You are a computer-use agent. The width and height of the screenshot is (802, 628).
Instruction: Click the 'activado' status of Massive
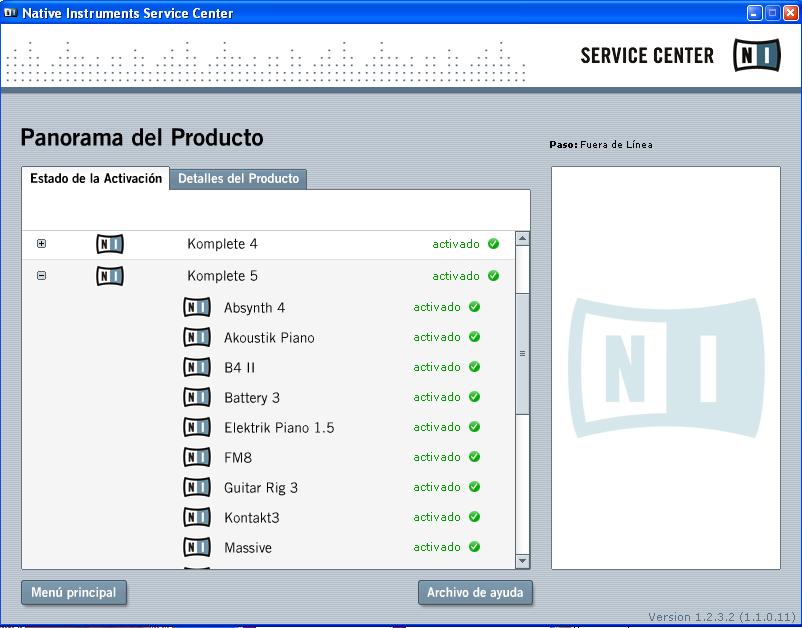[x=437, y=547]
